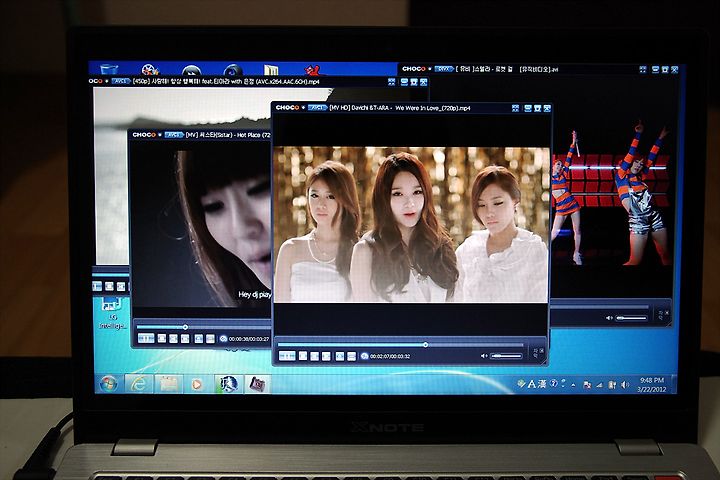
Task: Click fourth control button in Hot Place player
Action: click(185, 339)
